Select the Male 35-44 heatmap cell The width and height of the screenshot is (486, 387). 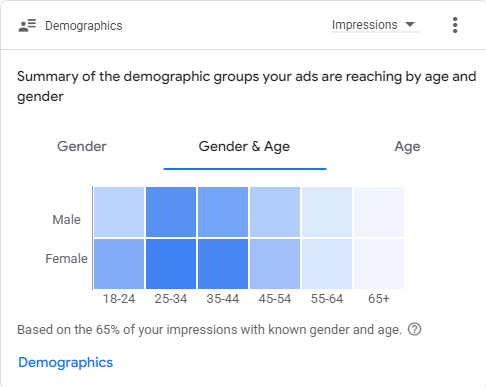(223, 212)
